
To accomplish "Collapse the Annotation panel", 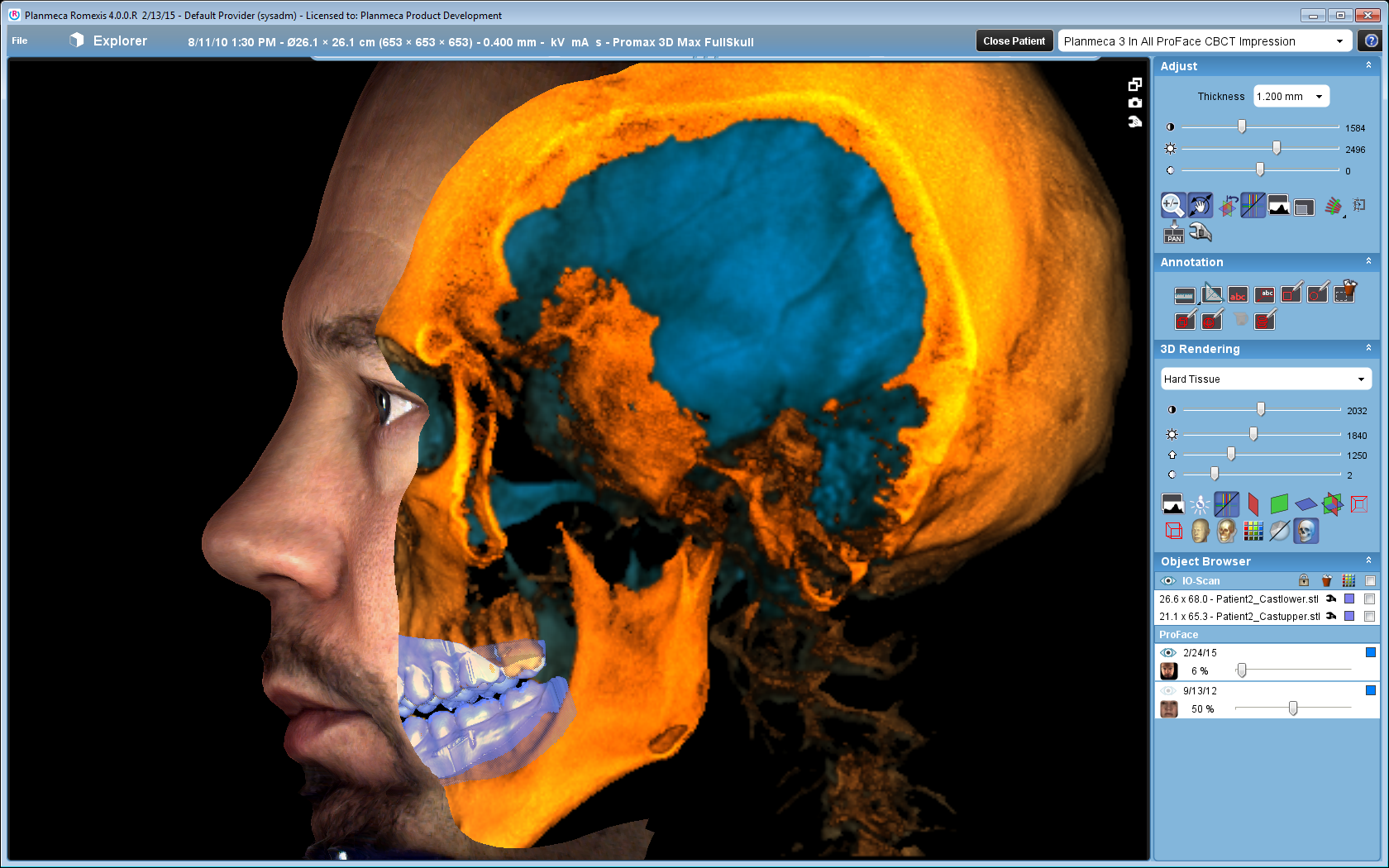I will [x=1368, y=262].
